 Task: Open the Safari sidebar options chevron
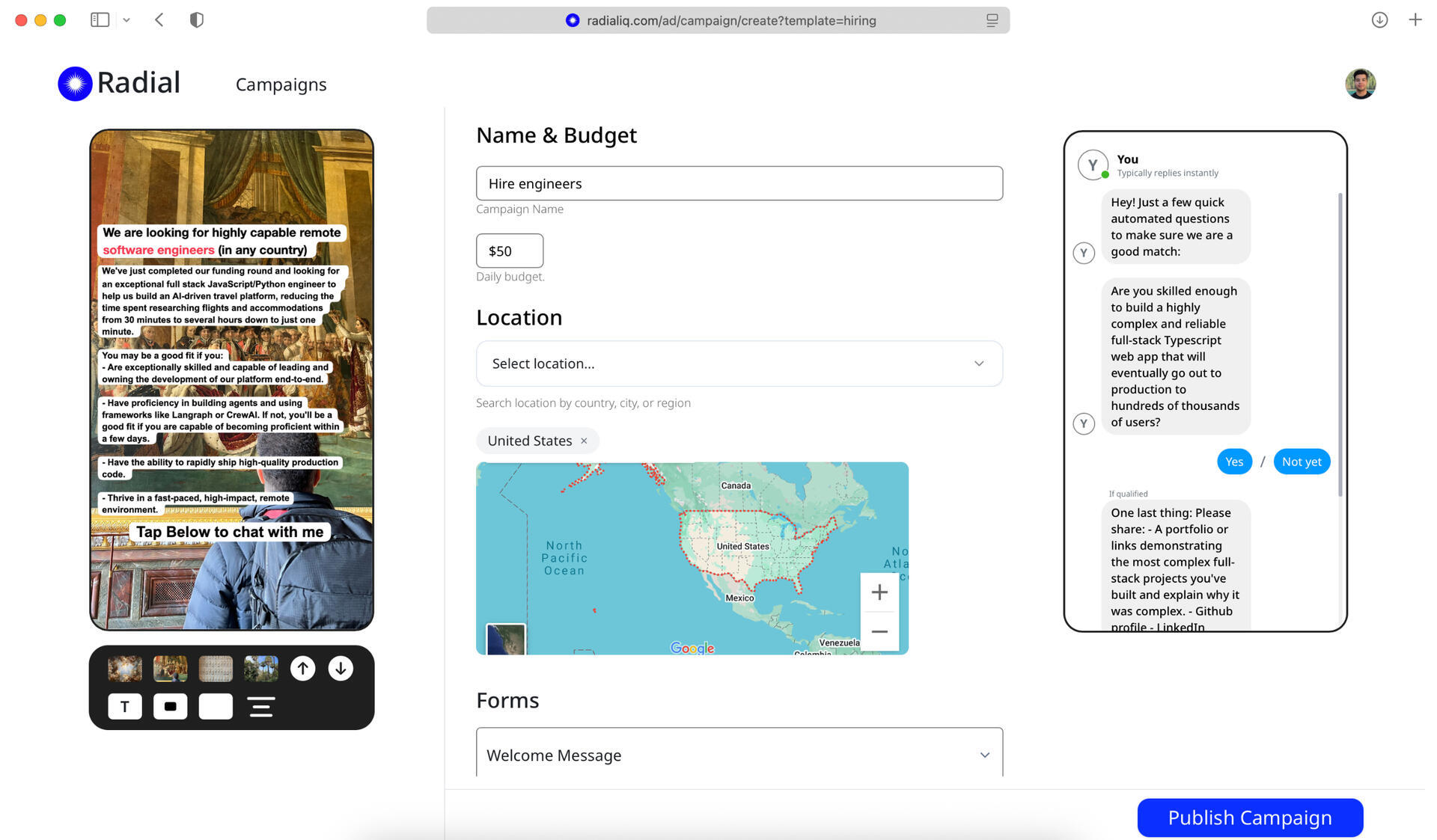[x=126, y=20]
